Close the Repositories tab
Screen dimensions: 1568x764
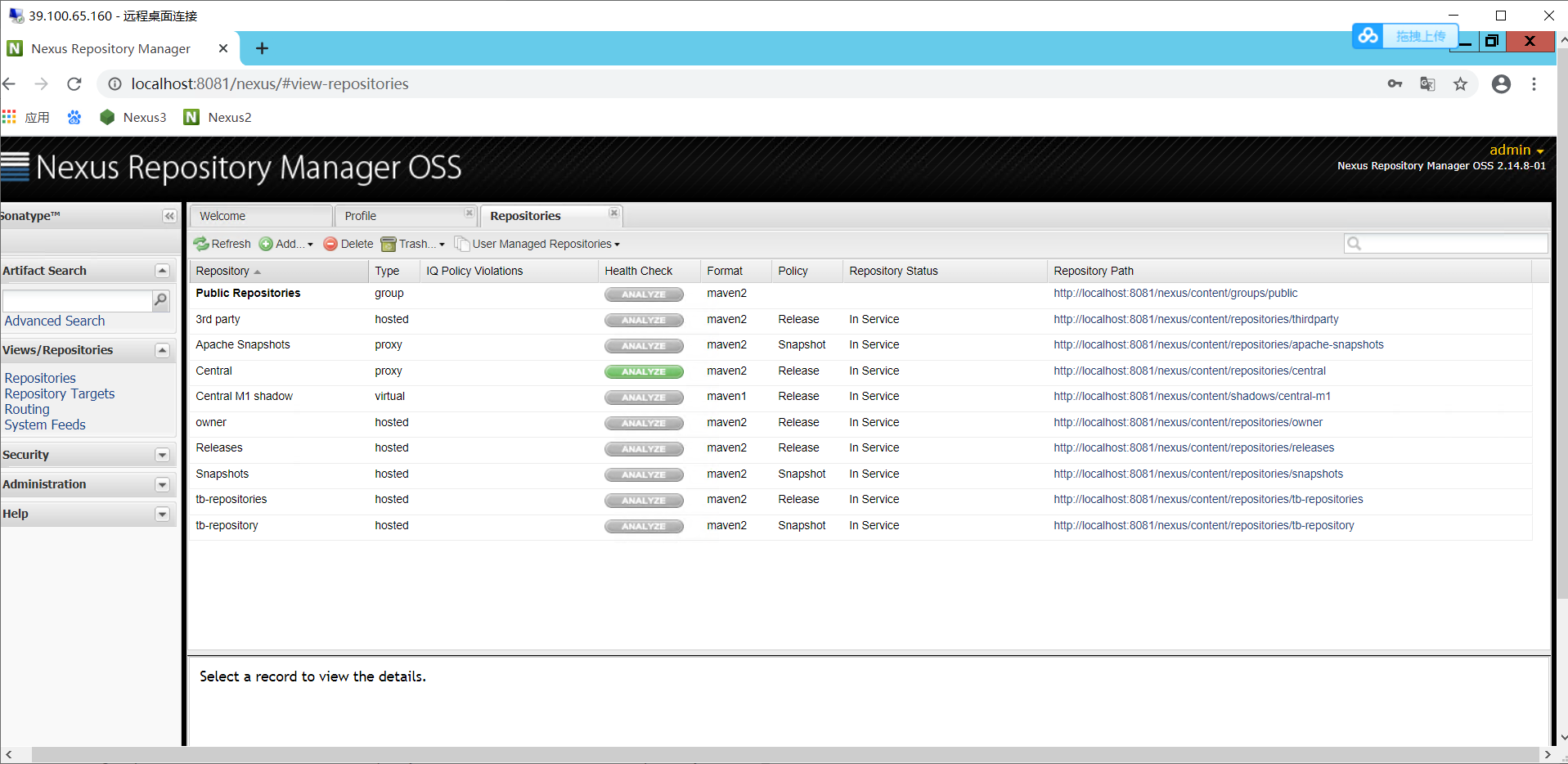click(613, 213)
